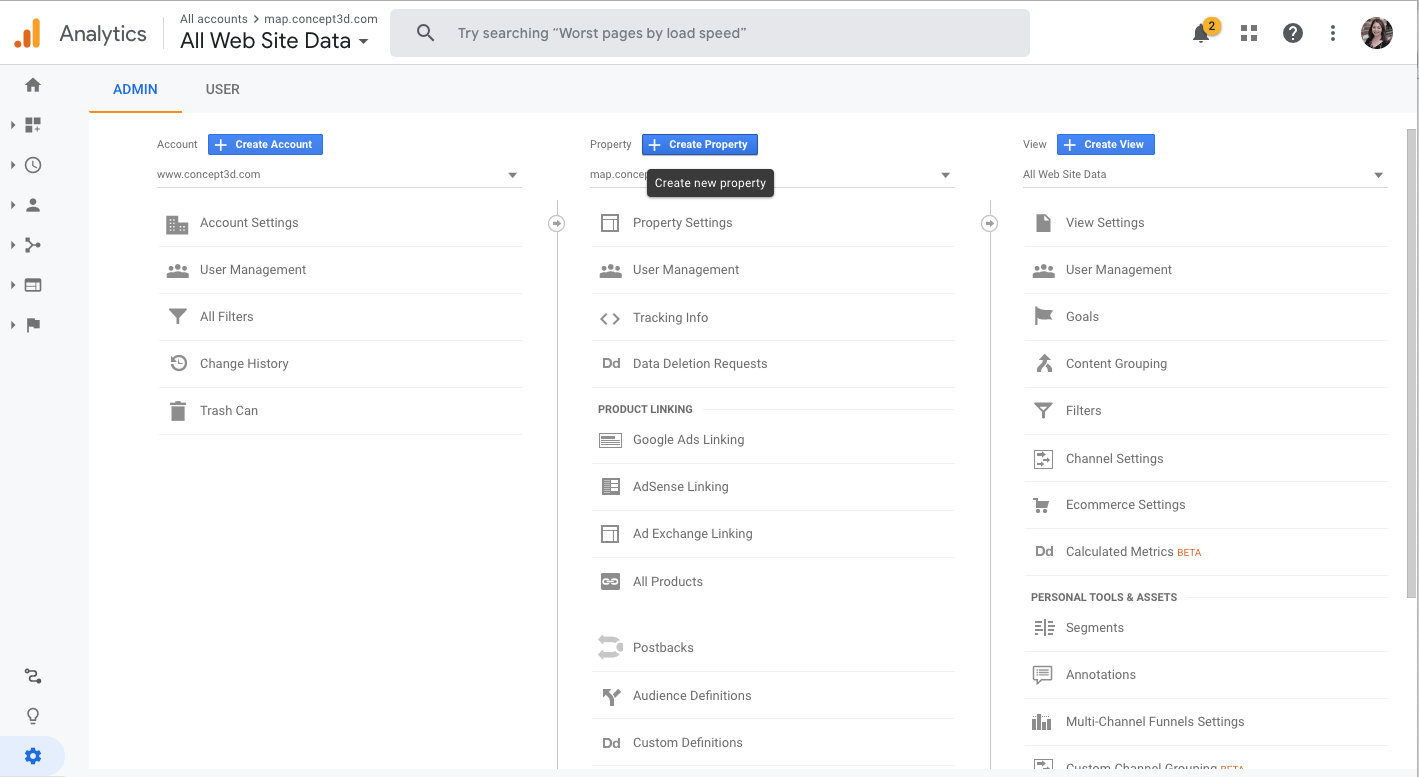Select the Admin gear icon
The image size is (1419, 777).
(x=33, y=756)
